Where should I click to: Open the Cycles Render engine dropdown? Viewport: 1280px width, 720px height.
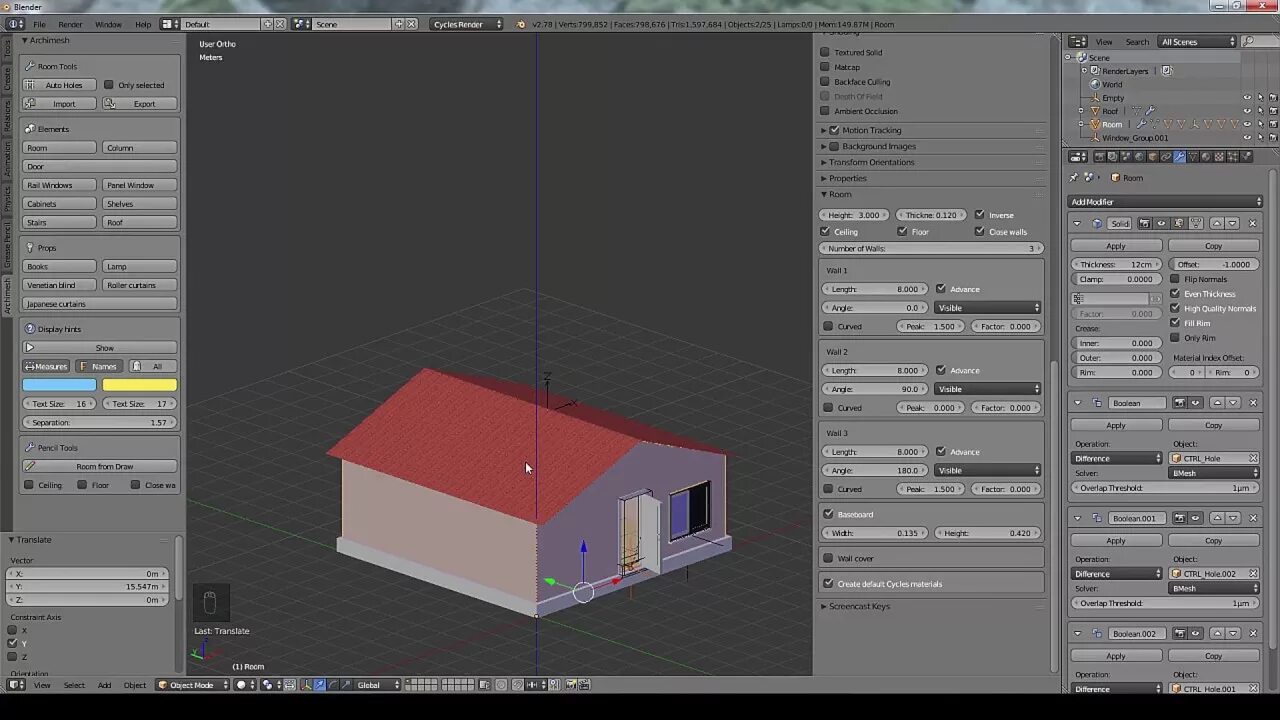467,24
